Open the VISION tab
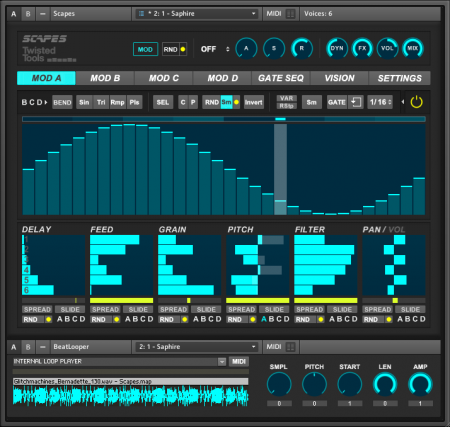 (x=339, y=78)
